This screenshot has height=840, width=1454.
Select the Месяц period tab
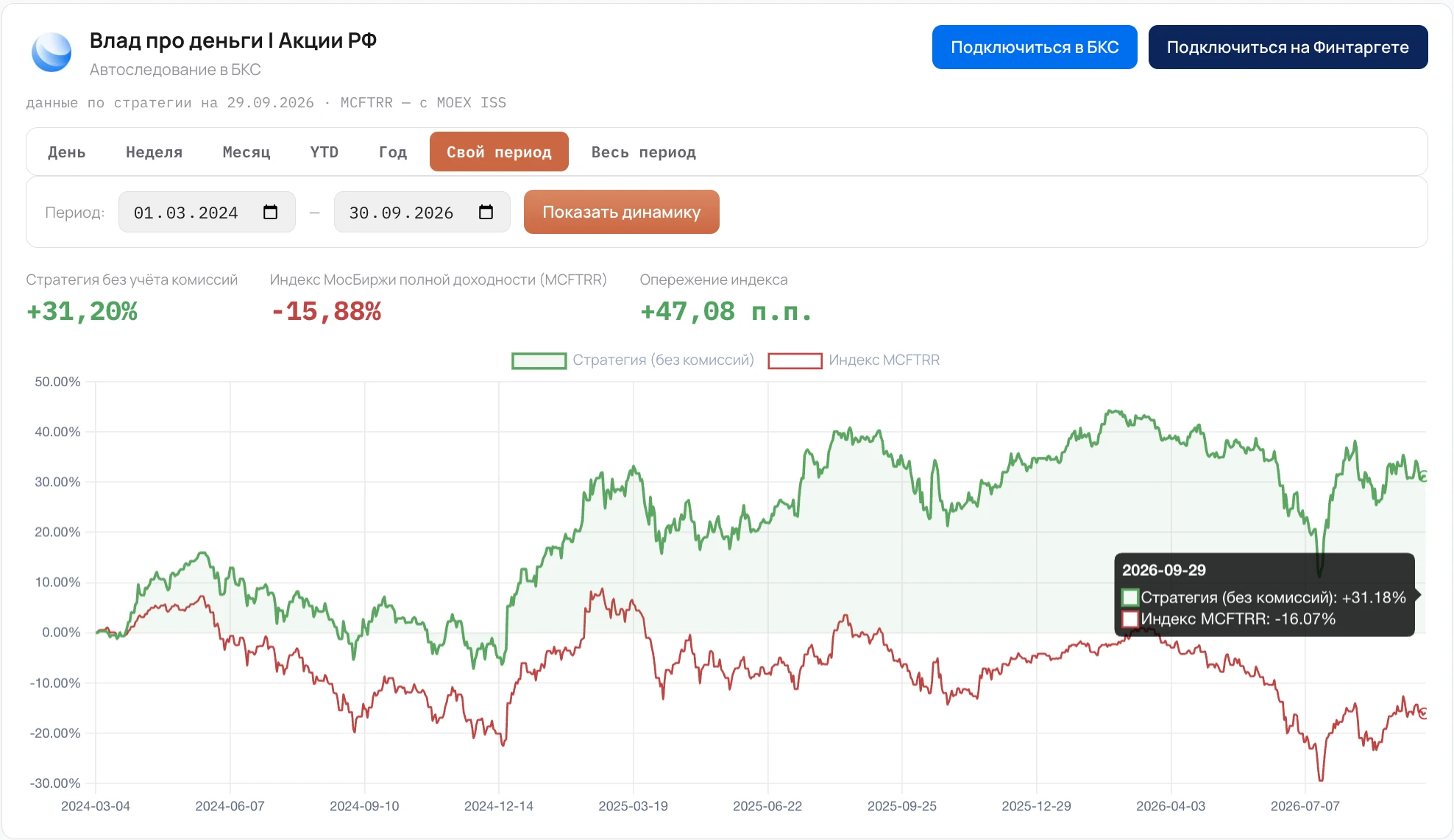pyautogui.click(x=247, y=152)
